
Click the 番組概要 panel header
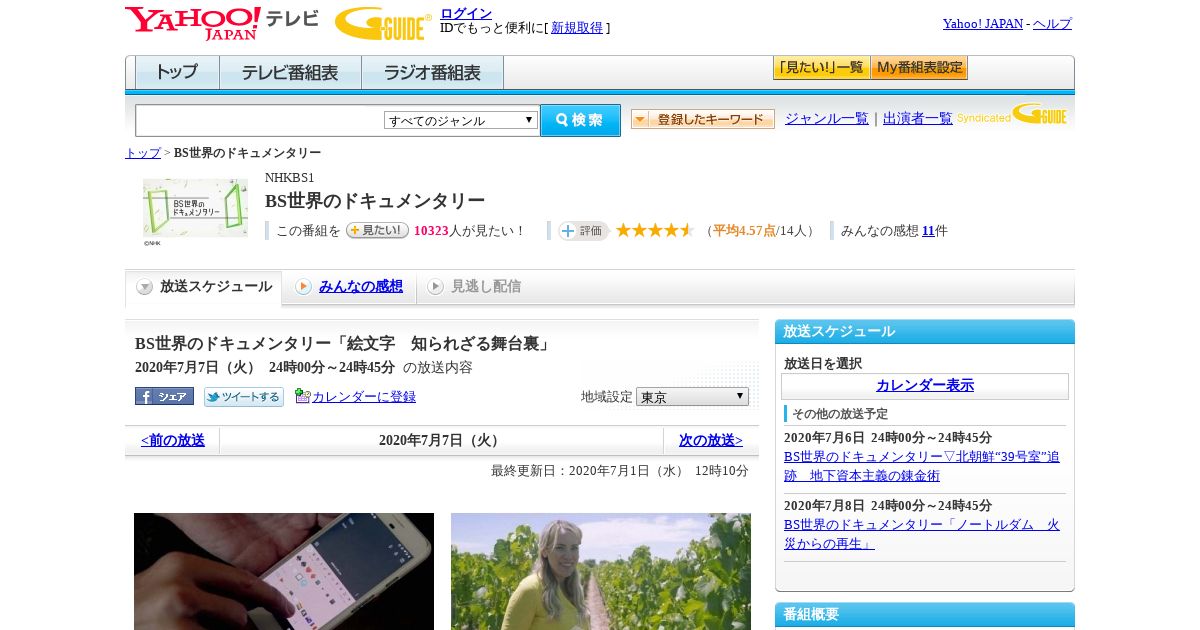(x=925, y=615)
